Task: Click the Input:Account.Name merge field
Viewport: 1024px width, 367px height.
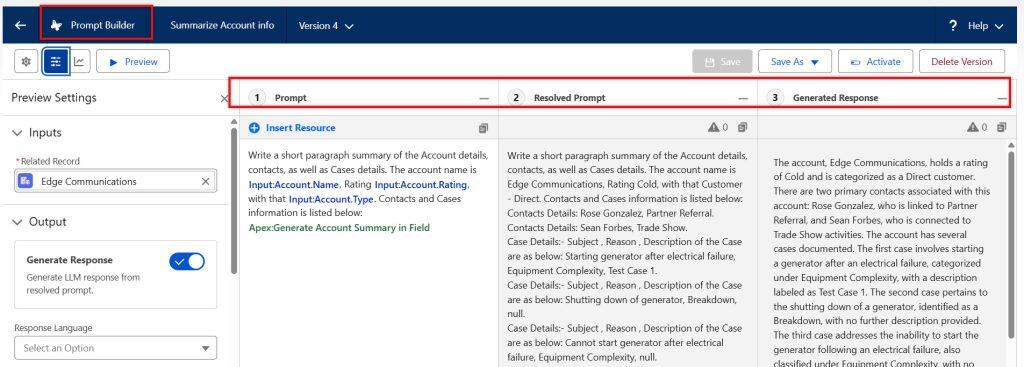Action: [x=294, y=184]
